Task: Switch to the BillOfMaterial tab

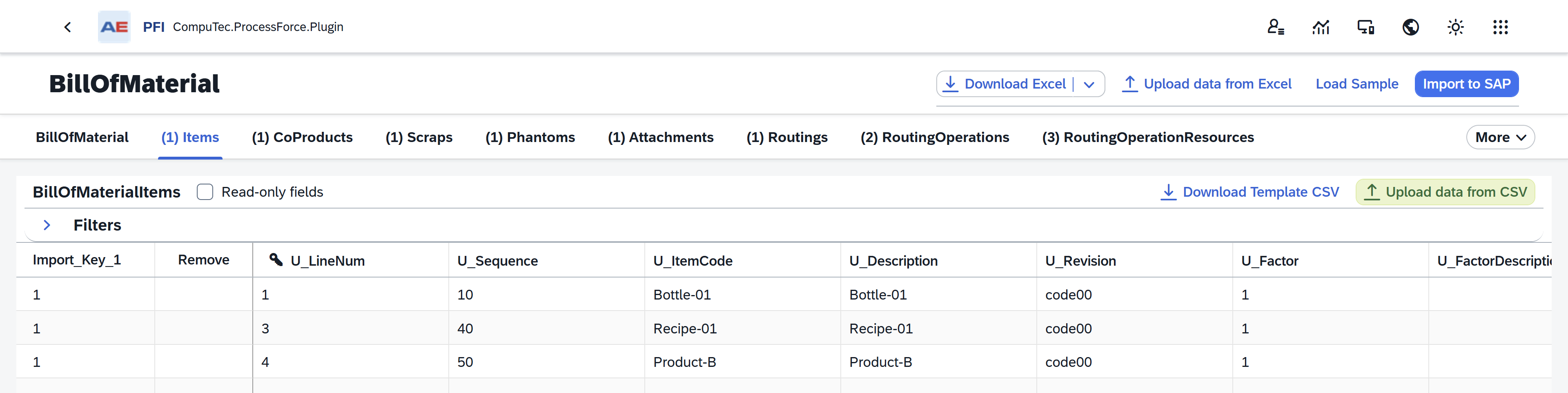Action: [82, 138]
